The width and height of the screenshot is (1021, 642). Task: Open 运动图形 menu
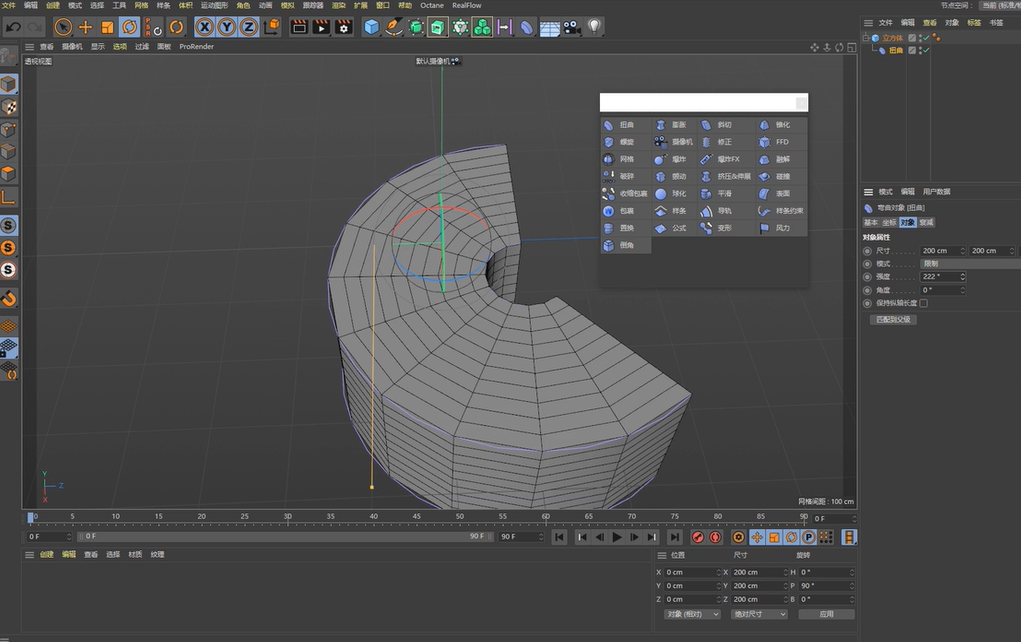tap(214, 5)
